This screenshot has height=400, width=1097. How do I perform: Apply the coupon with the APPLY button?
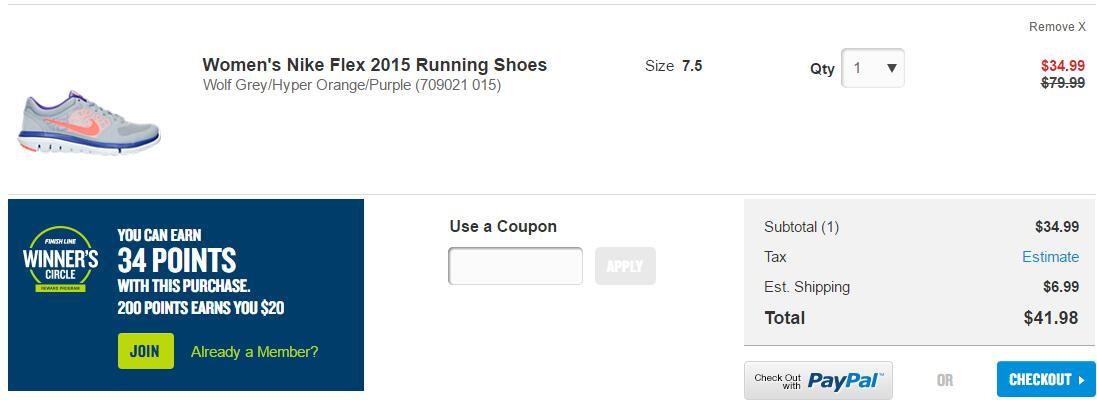click(625, 266)
